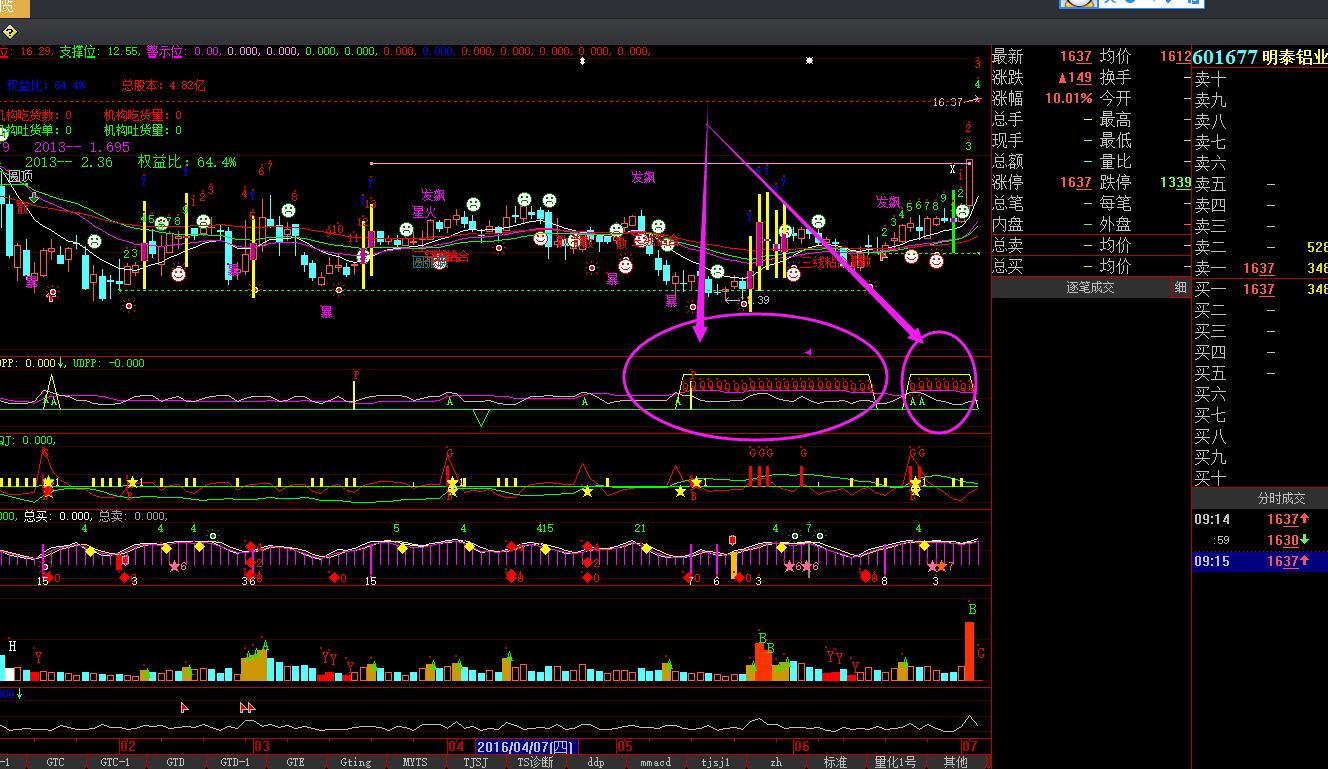1328x769 pixels.
Task: Click the tall red volume bar
Action: tap(969, 651)
